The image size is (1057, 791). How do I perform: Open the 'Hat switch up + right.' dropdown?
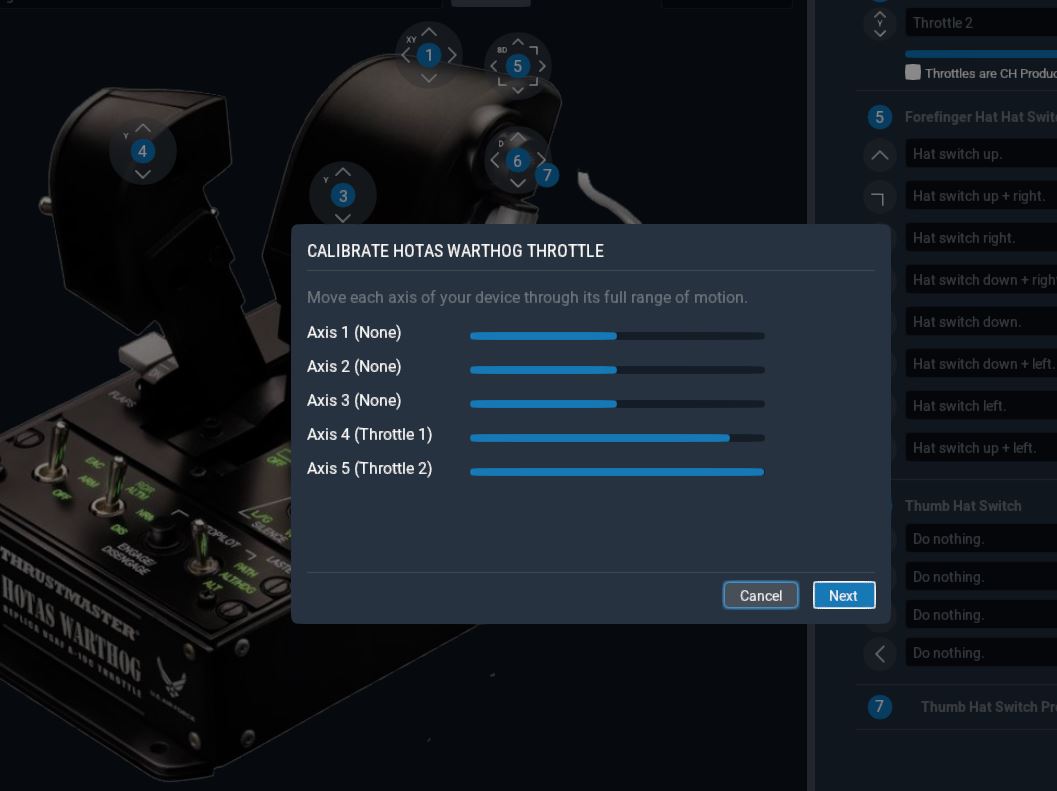click(981, 196)
